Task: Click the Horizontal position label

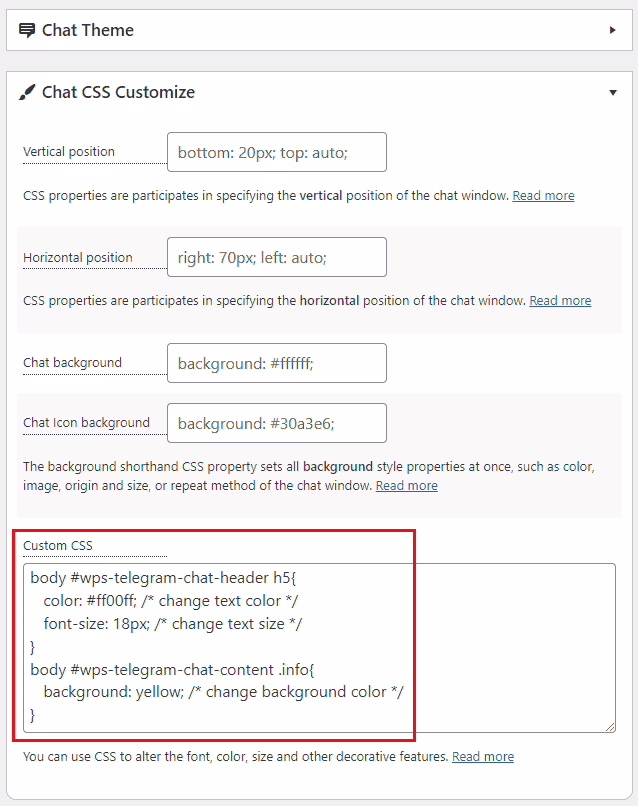Action: 78,258
